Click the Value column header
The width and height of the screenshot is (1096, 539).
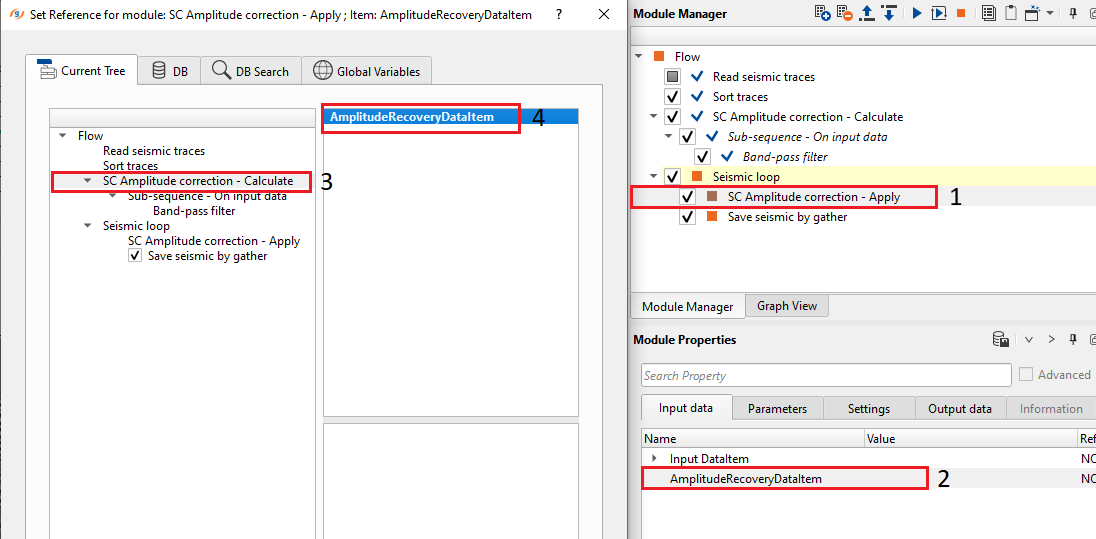pos(971,439)
